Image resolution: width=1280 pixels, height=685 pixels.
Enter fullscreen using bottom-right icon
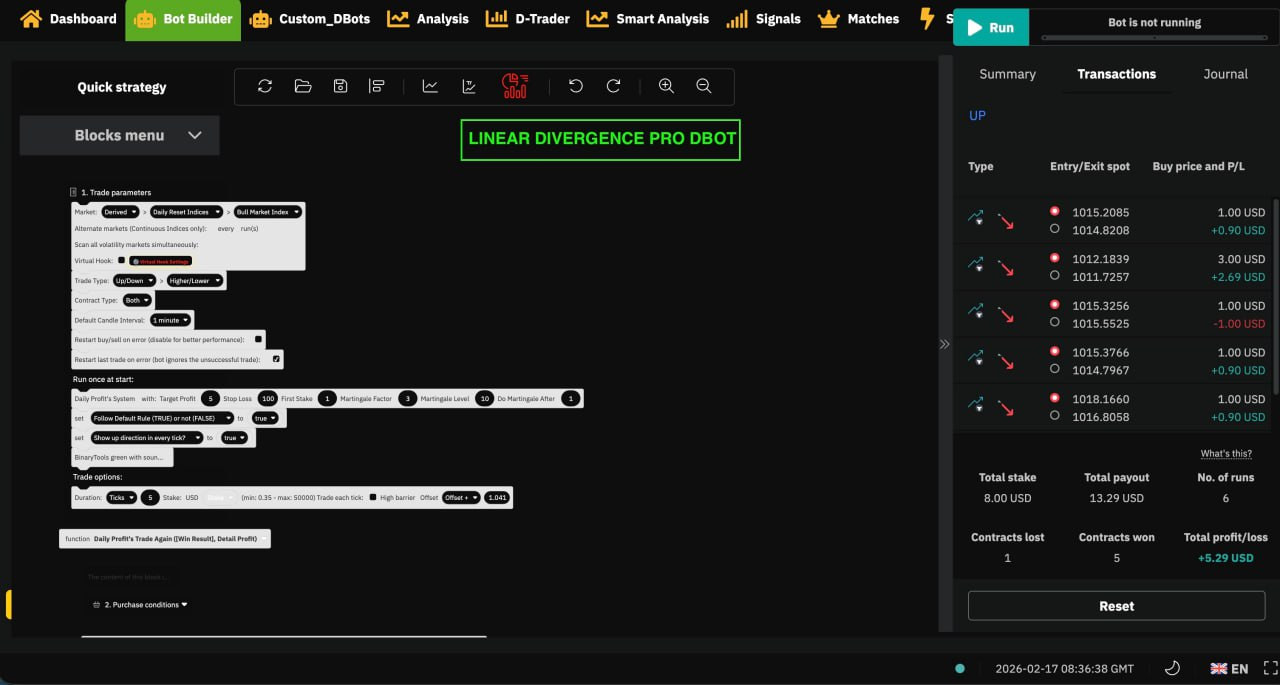point(1270,668)
